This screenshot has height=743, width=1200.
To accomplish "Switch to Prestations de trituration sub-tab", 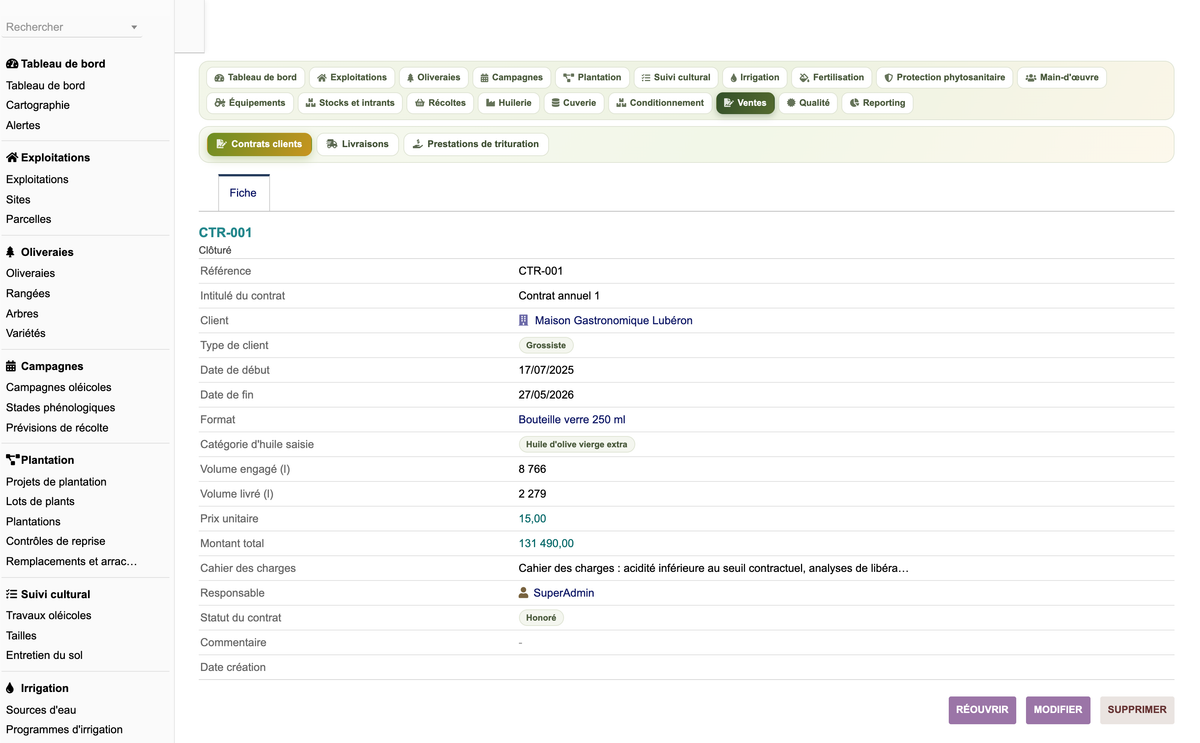I will [476, 144].
